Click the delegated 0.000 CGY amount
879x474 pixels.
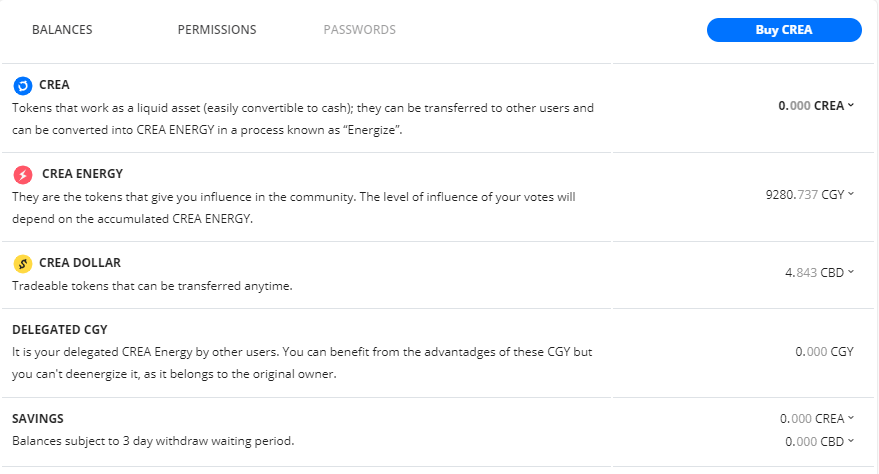824,352
